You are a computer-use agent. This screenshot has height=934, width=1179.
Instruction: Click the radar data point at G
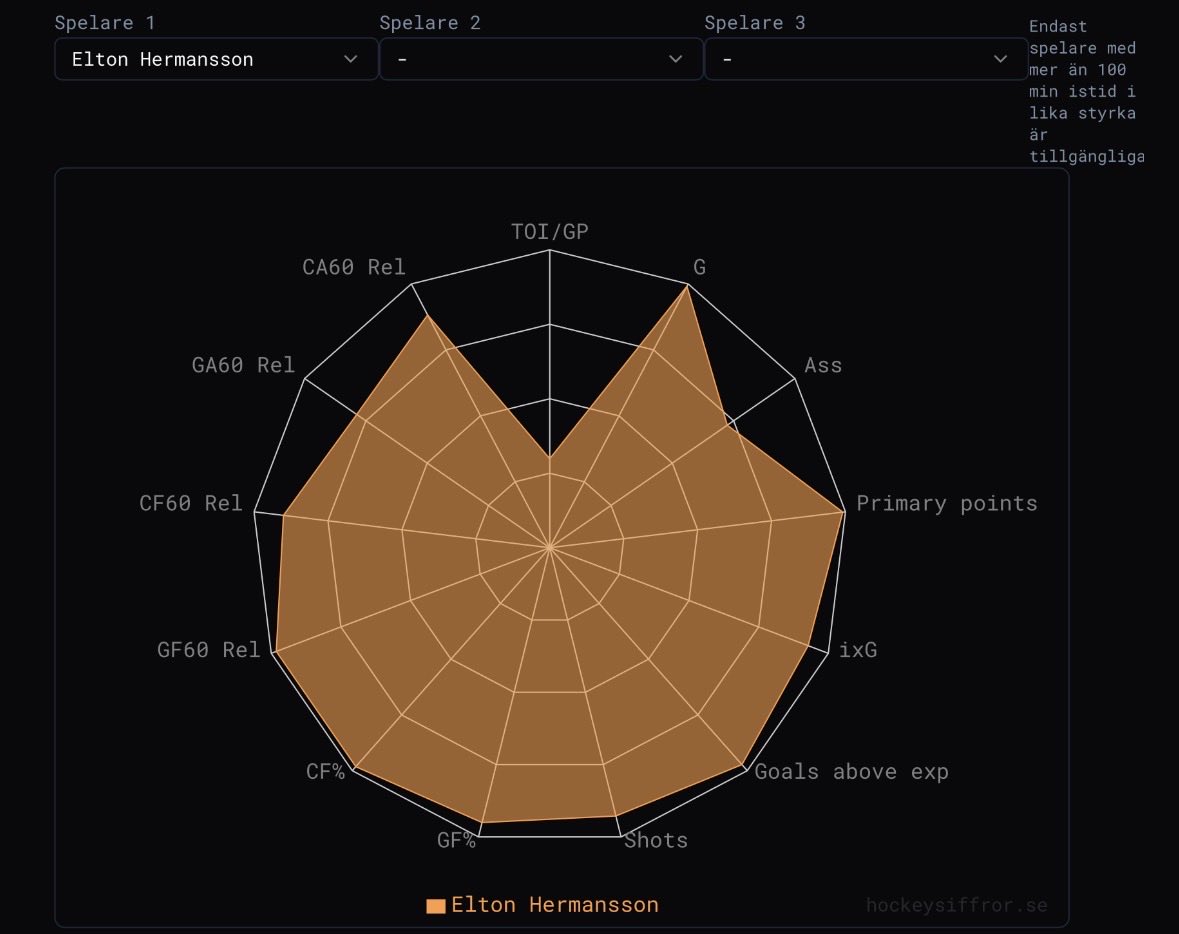687,285
